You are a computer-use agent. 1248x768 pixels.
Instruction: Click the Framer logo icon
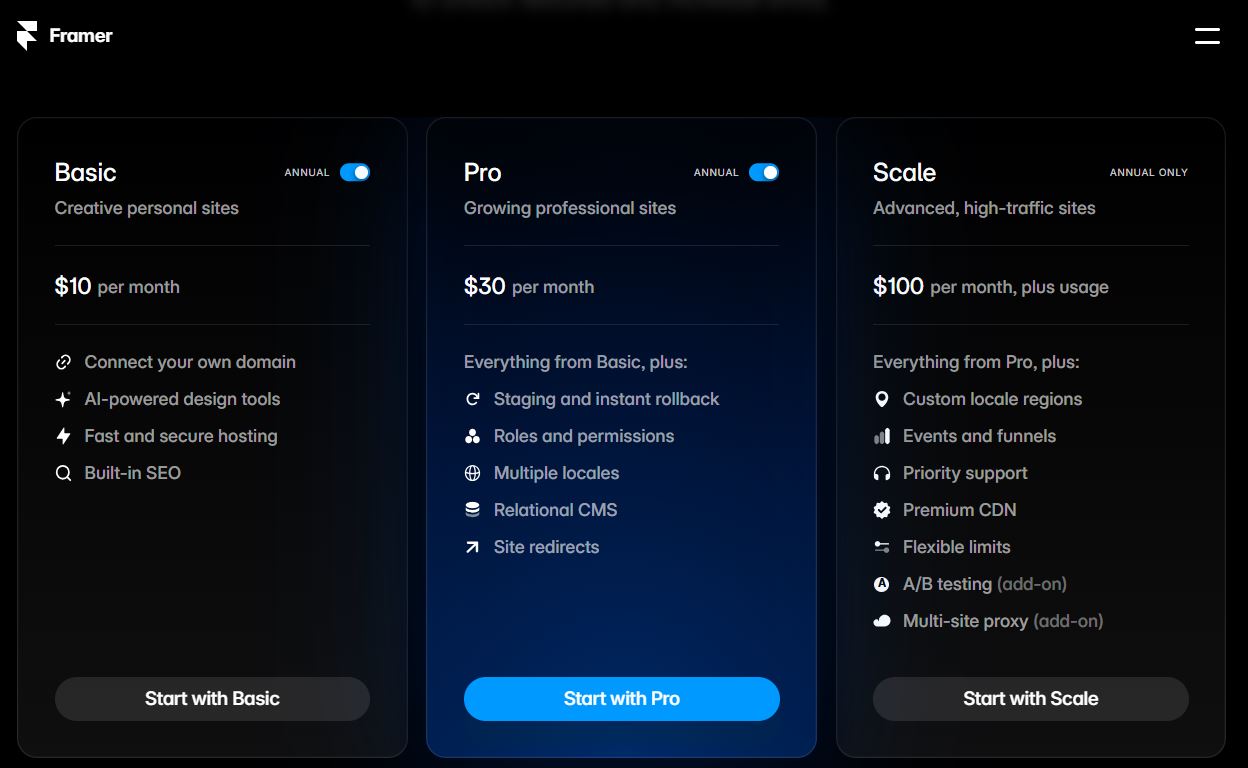point(27,36)
